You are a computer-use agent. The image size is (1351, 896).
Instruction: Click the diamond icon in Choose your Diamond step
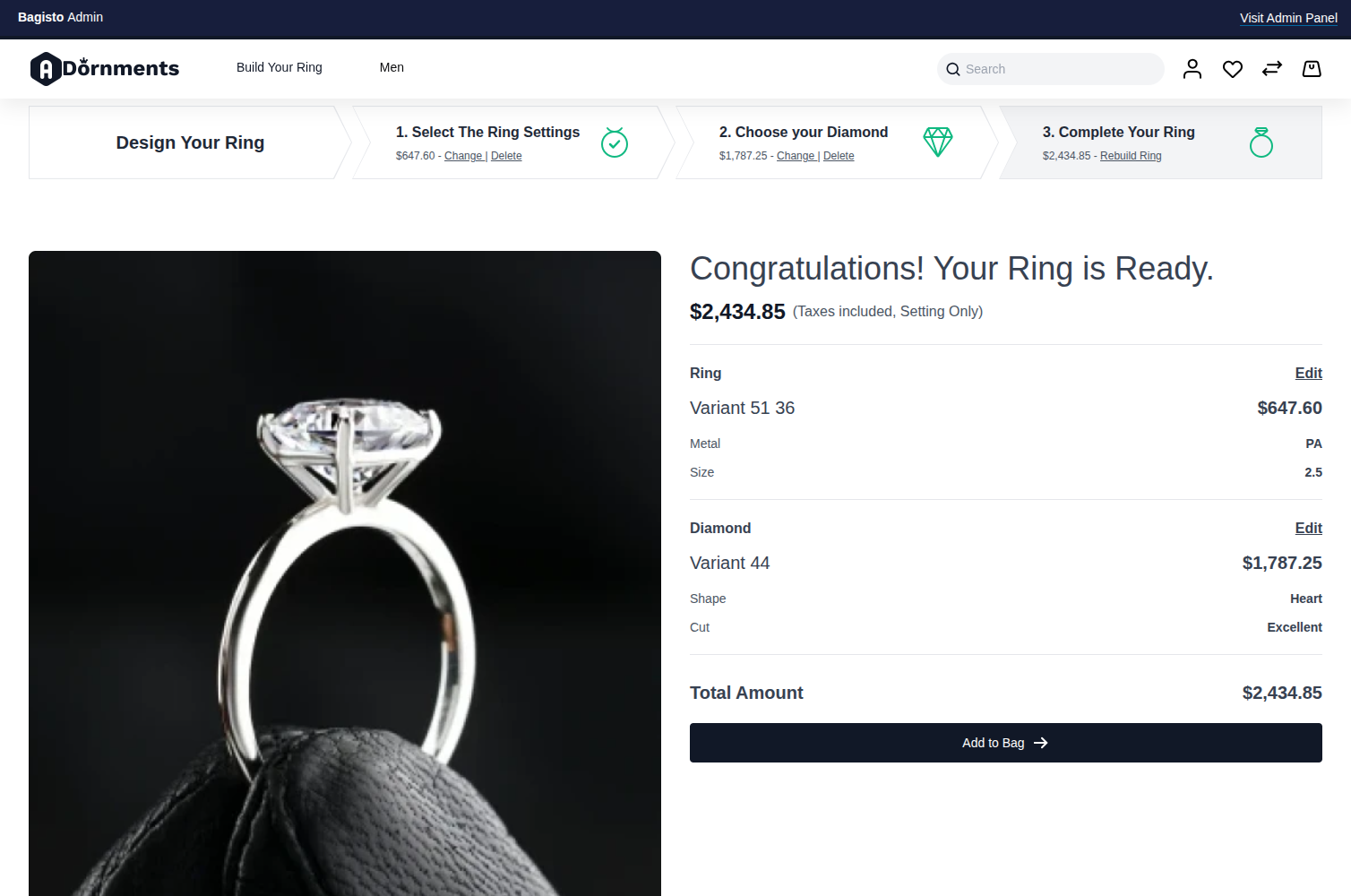coord(937,142)
